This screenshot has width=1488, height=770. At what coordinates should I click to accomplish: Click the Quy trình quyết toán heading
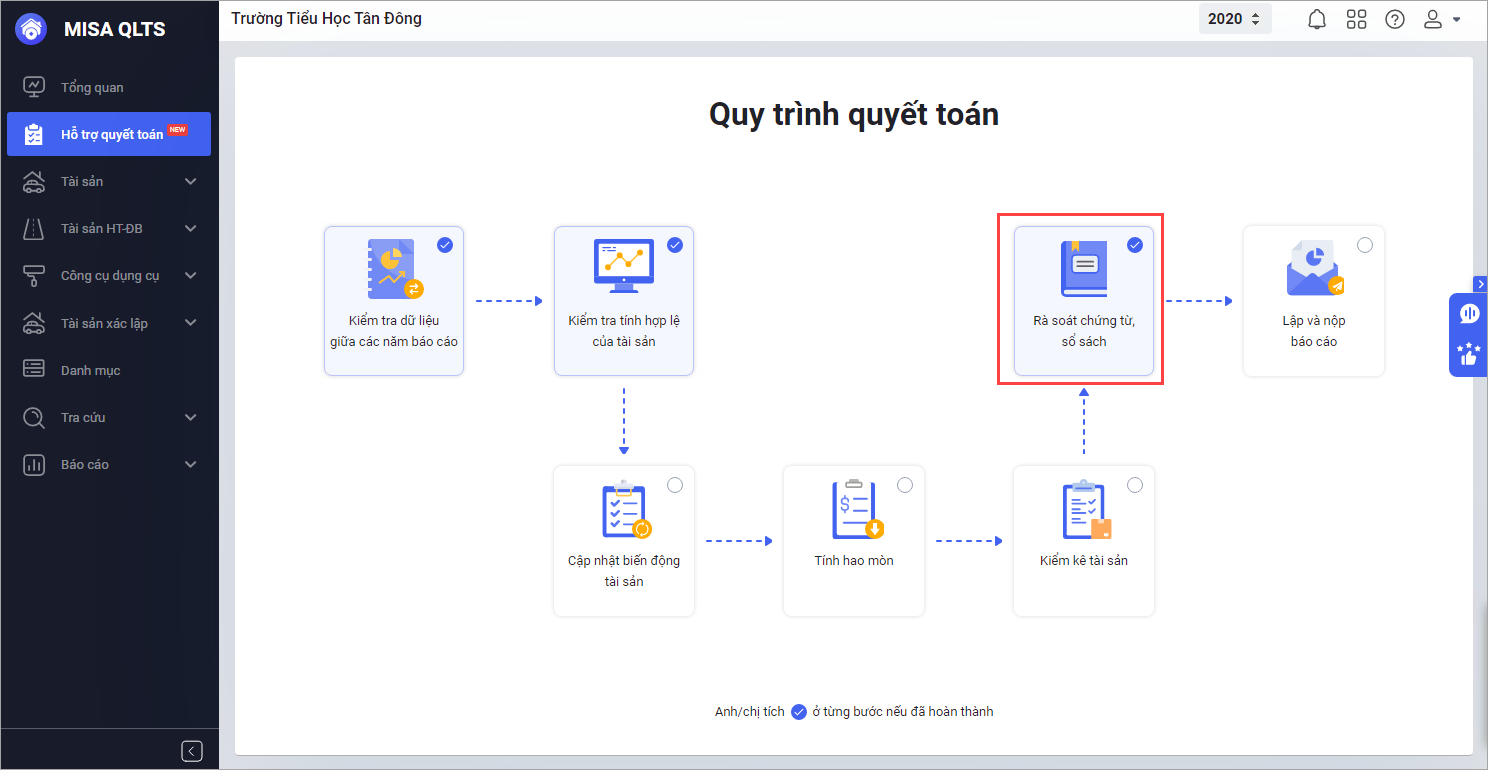(854, 114)
